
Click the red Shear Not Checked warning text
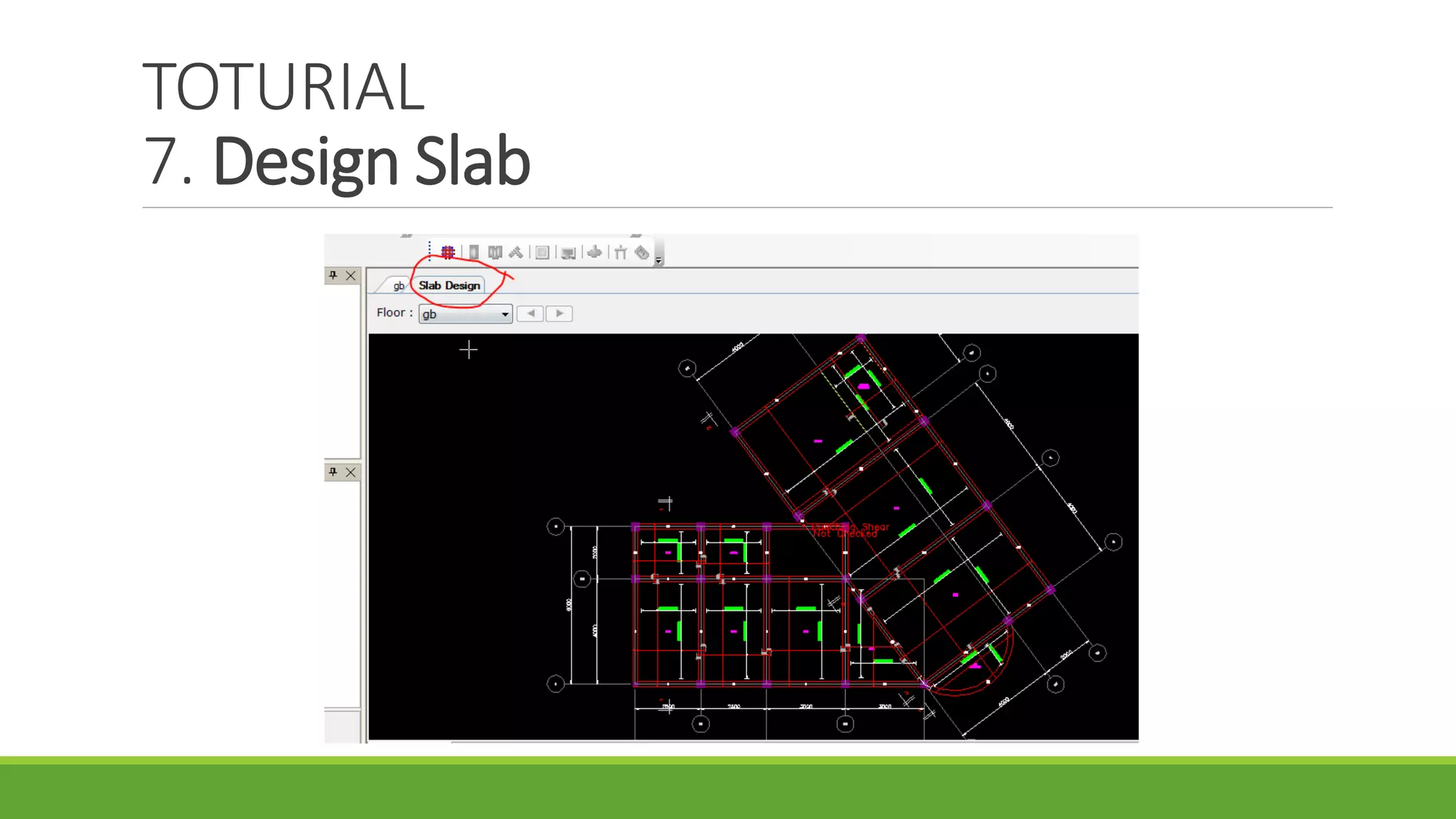click(850, 530)
